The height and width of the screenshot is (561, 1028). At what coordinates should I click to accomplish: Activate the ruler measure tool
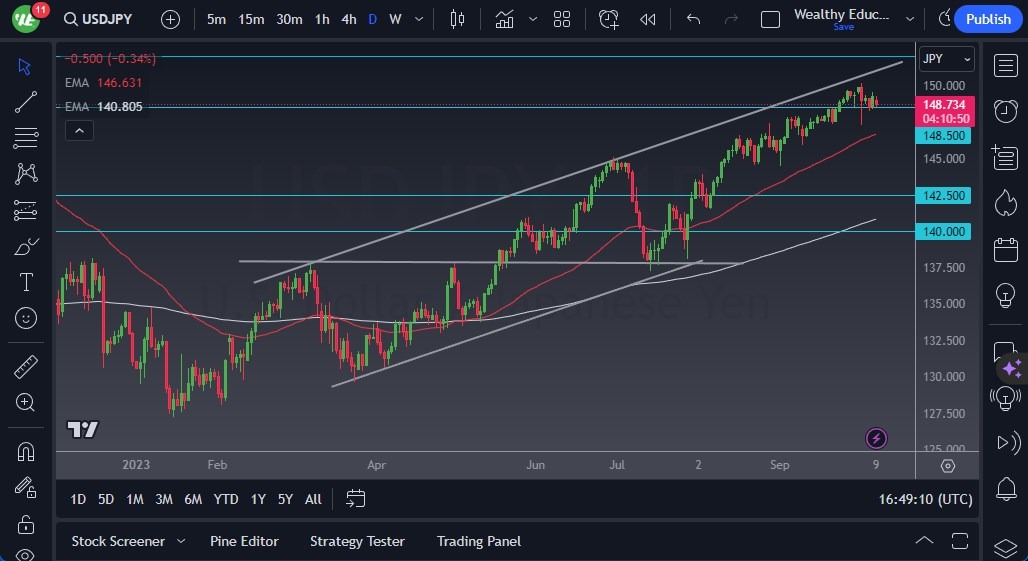26,367
